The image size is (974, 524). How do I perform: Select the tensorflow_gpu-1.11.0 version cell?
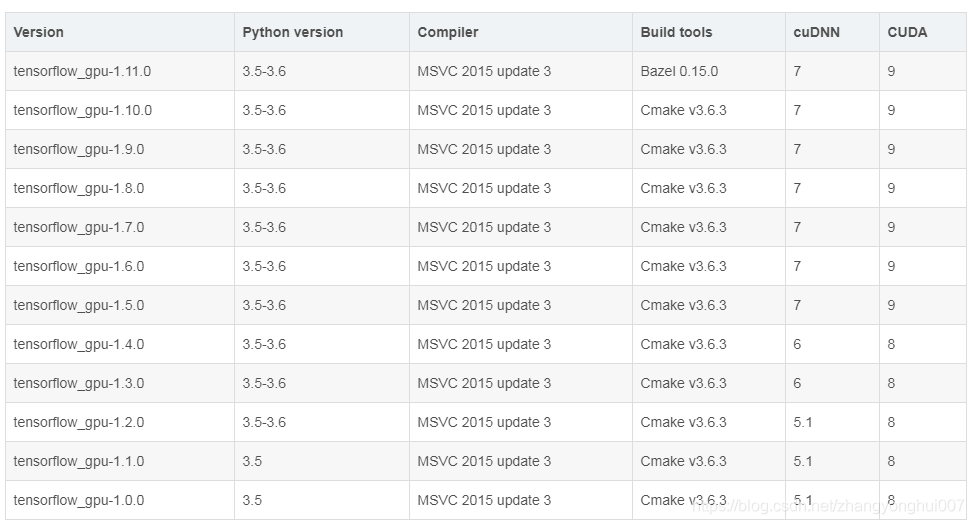[82, 72]
